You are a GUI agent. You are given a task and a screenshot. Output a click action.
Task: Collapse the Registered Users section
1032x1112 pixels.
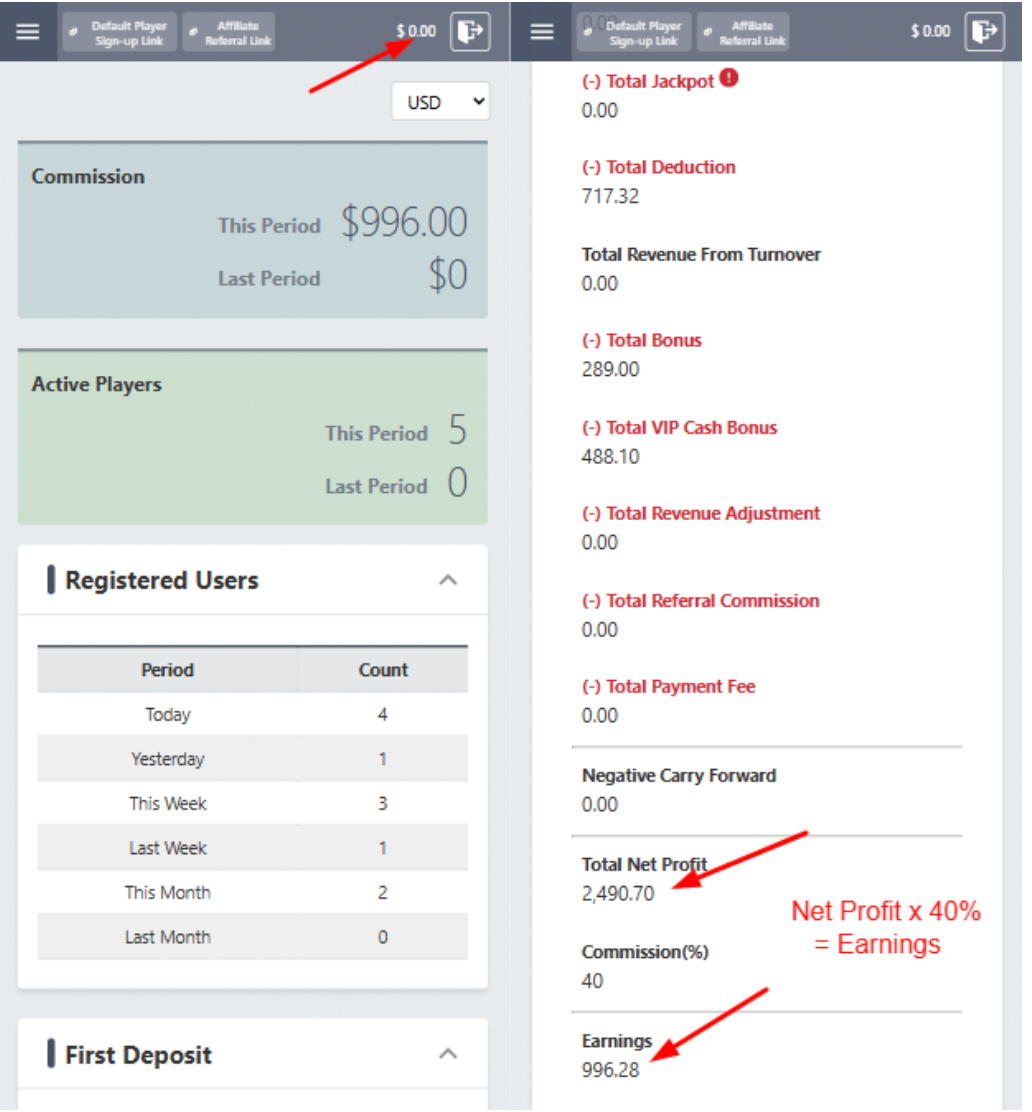click(x=449, y=580)
